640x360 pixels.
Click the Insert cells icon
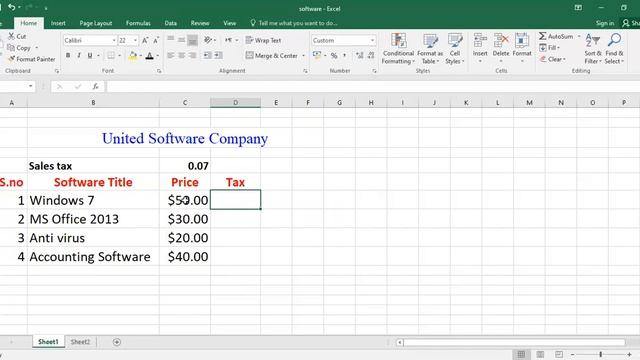tap(480, 41)
